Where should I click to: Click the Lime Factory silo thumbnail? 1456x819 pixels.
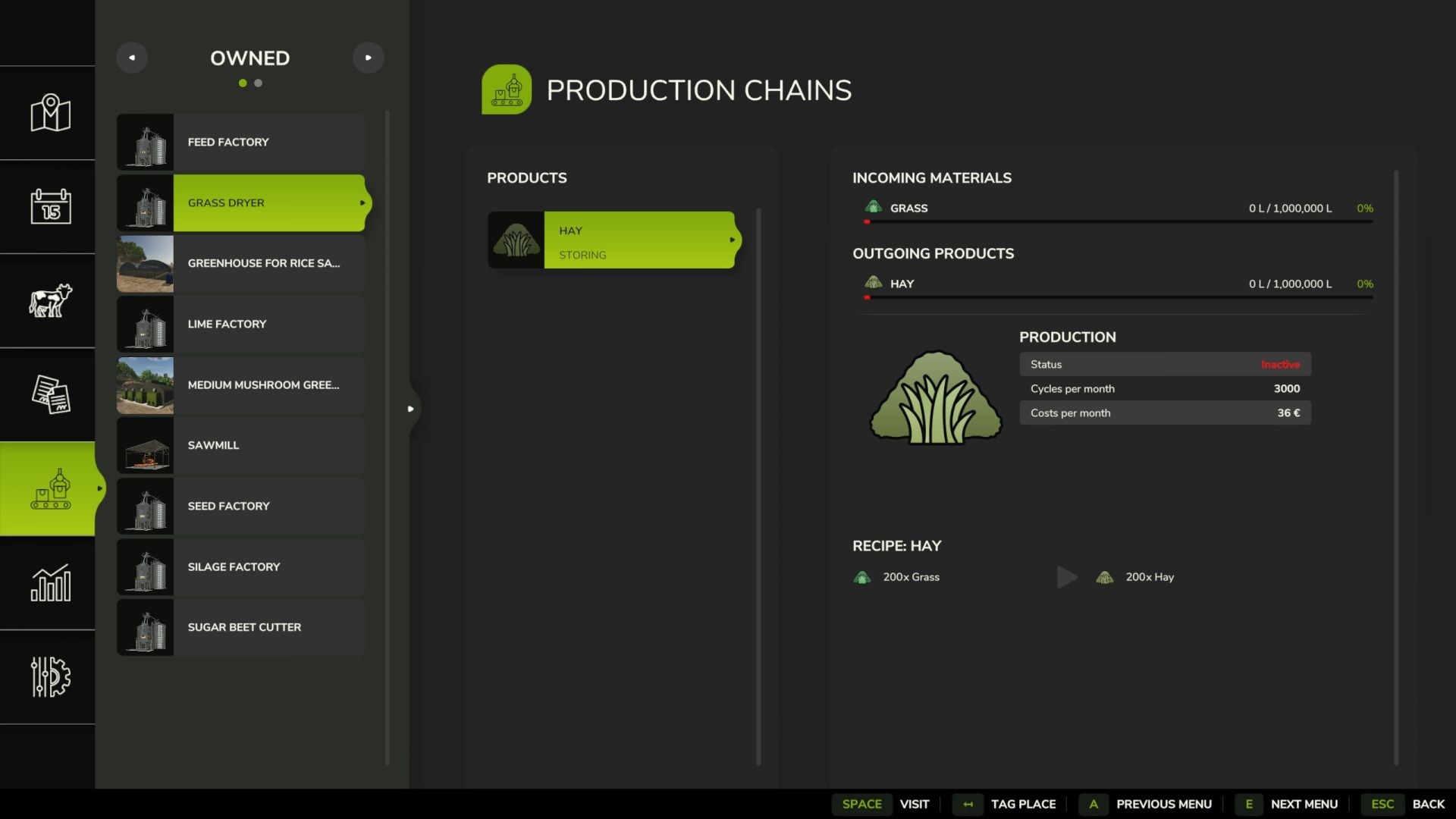point(145,325)
